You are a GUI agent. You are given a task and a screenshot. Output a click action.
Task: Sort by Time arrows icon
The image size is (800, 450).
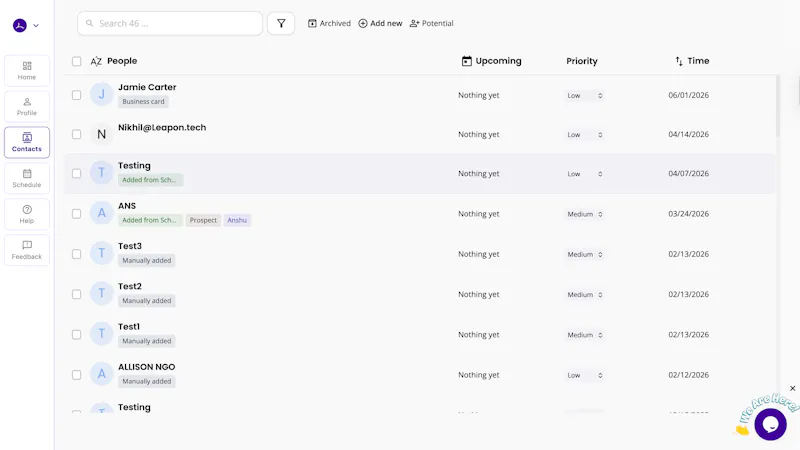[679, 61]
